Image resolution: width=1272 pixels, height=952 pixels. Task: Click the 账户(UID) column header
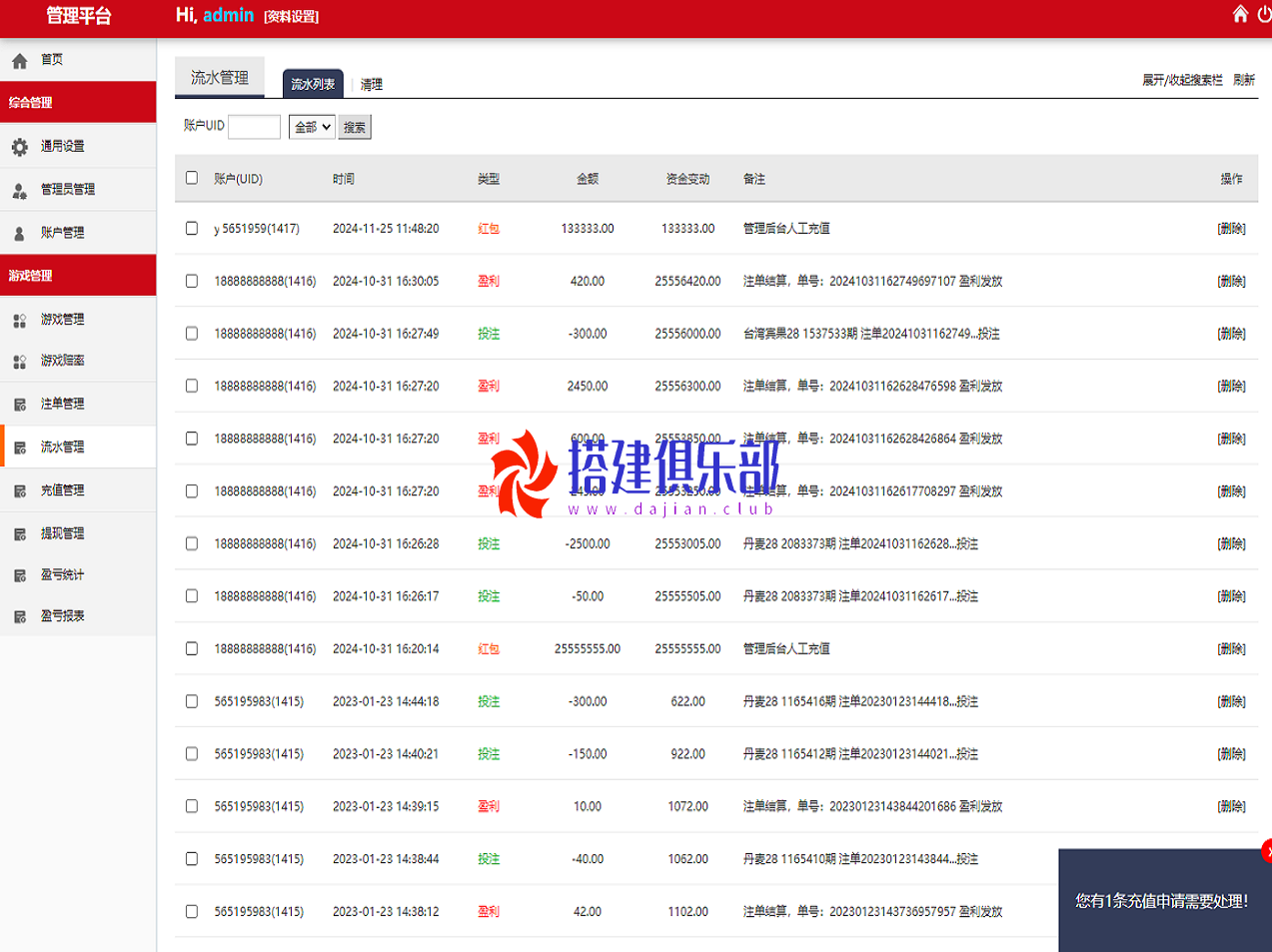pyautogui.click(x=238, y=179)
